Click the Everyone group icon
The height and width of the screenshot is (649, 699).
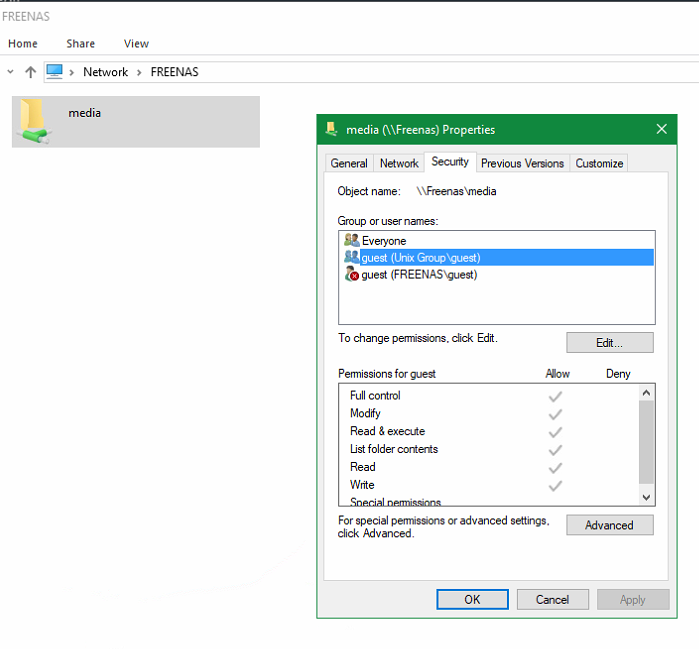click(x=351, y=240)
